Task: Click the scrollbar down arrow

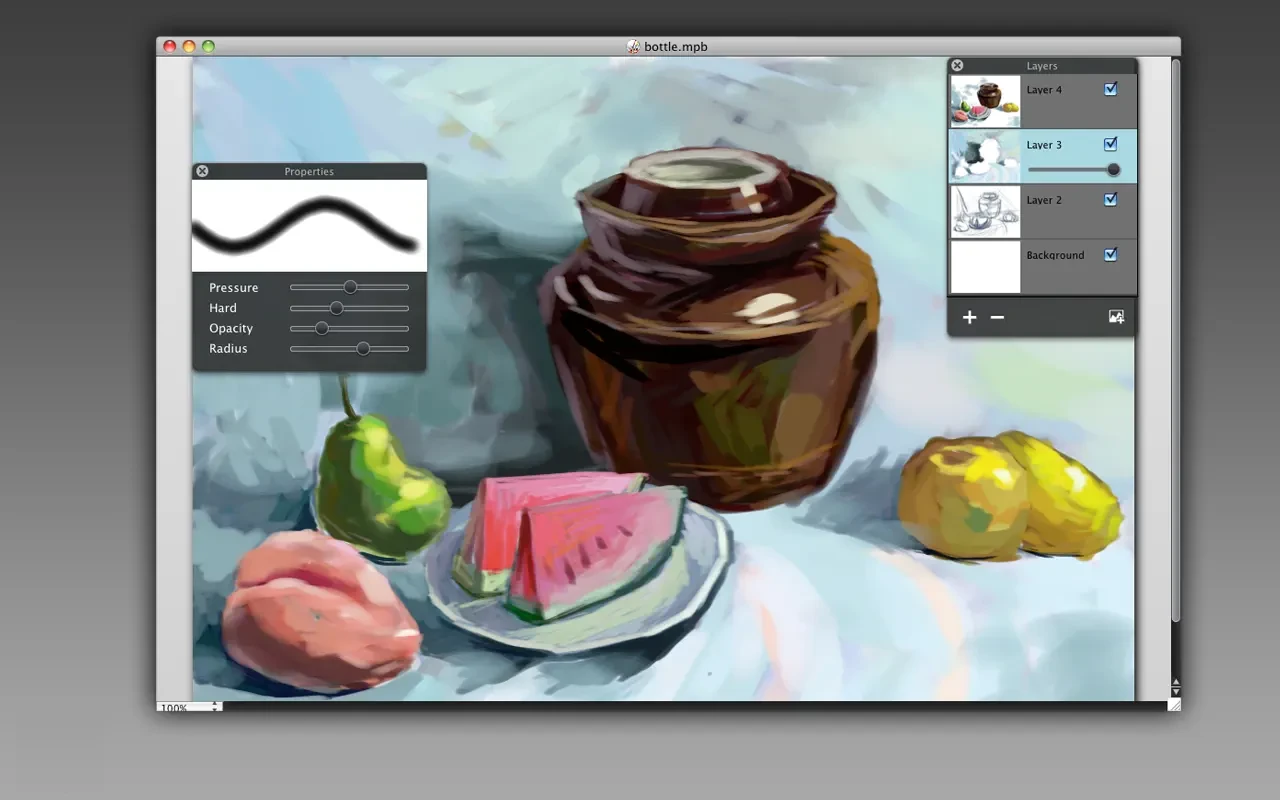Action: point(1175,691)
